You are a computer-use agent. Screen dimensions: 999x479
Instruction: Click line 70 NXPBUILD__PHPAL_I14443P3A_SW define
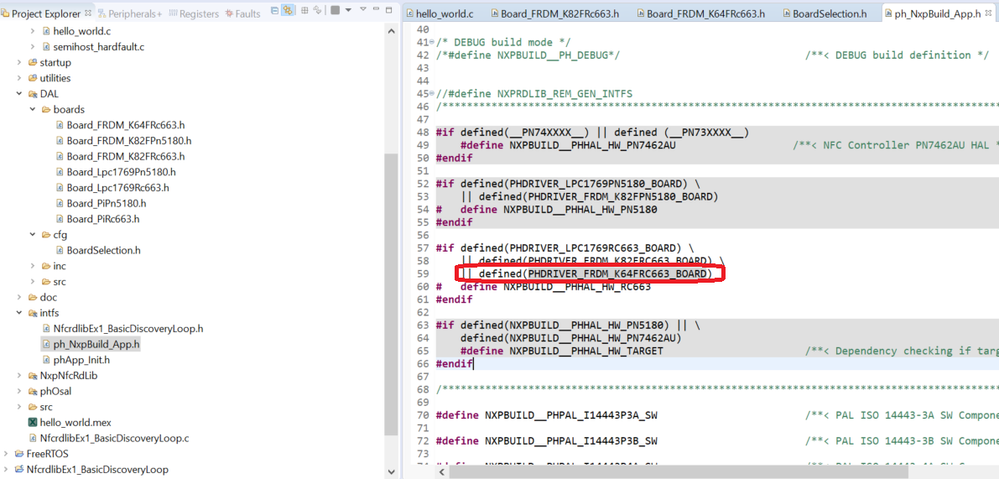point(547,416)
